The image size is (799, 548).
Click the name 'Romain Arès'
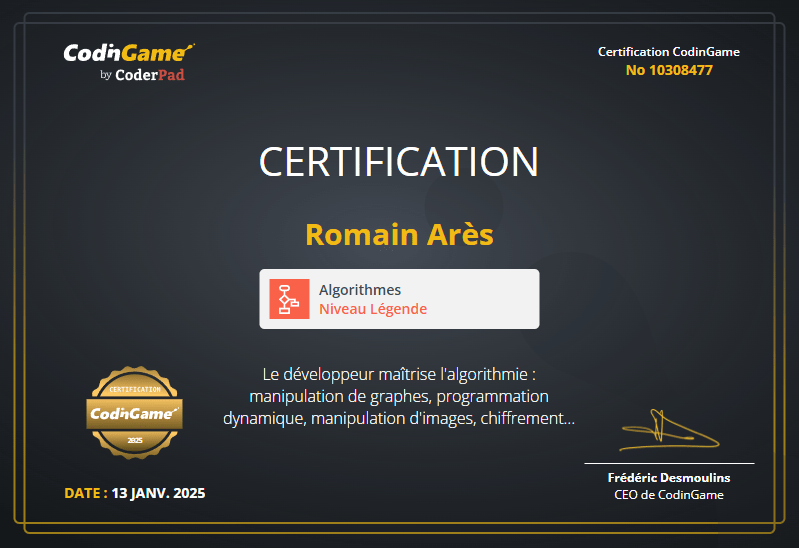tap(399, 234)
